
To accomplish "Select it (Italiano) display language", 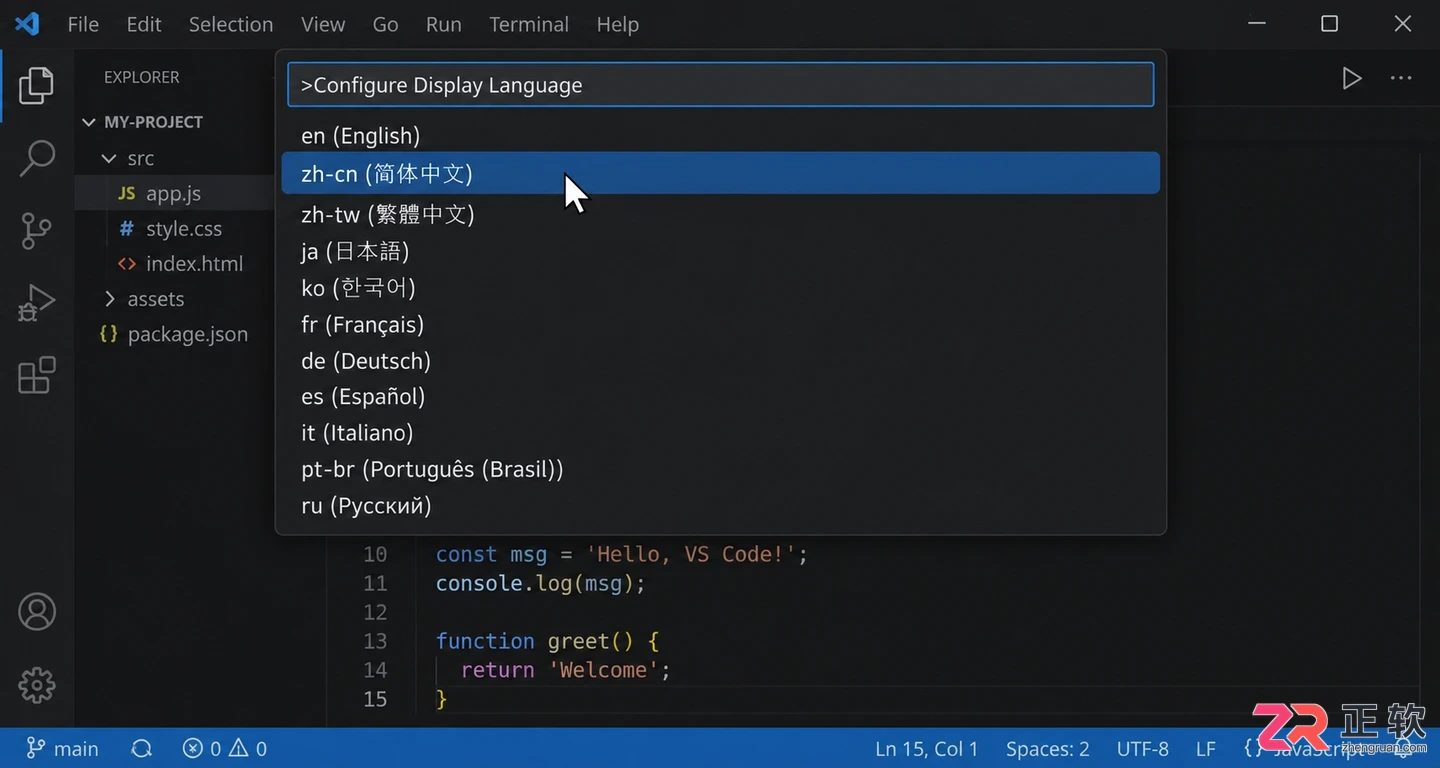I will pos(721,432).
